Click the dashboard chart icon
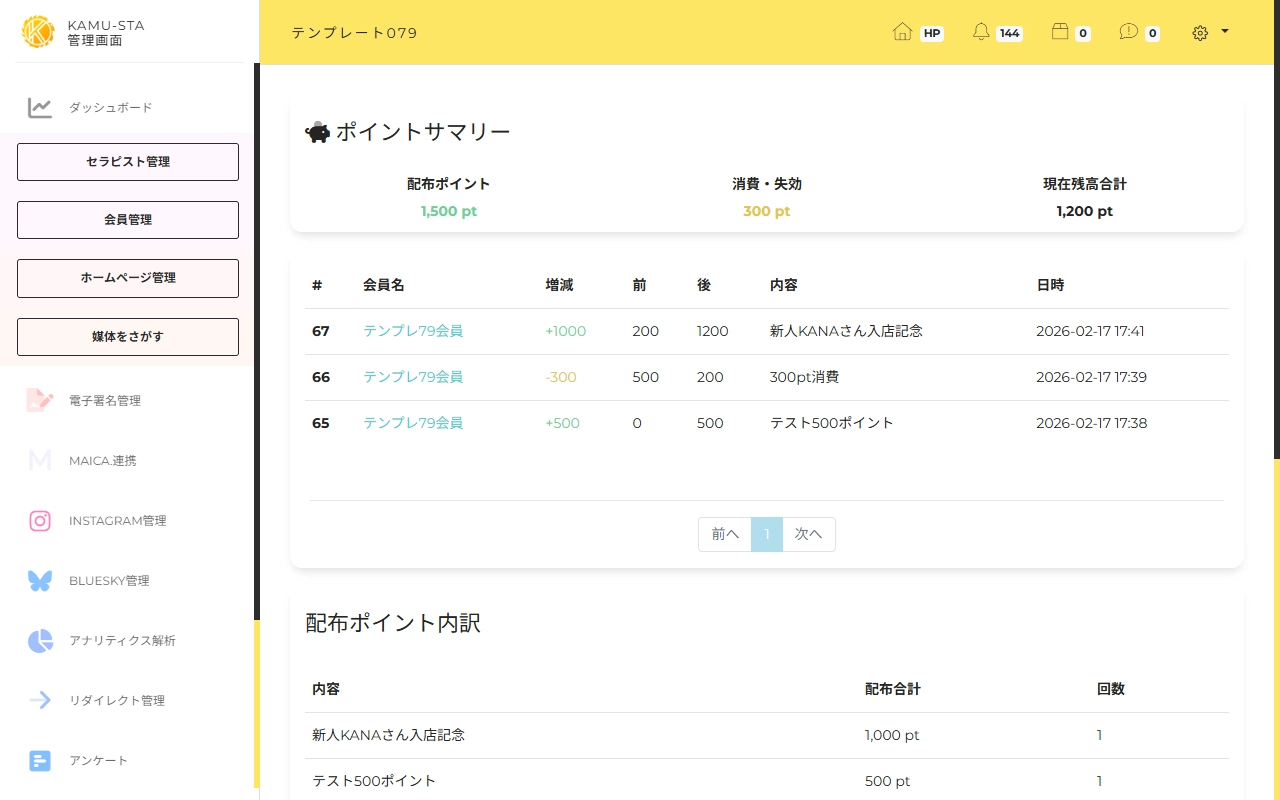Viewport: 1280px width, 800px height. 40,108
